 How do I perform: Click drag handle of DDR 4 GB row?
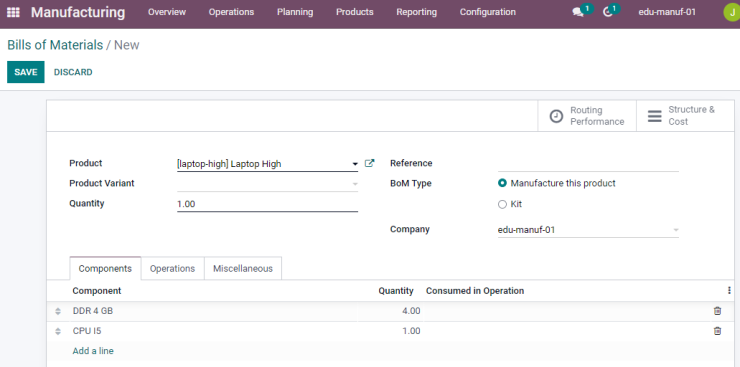[58, 311]
